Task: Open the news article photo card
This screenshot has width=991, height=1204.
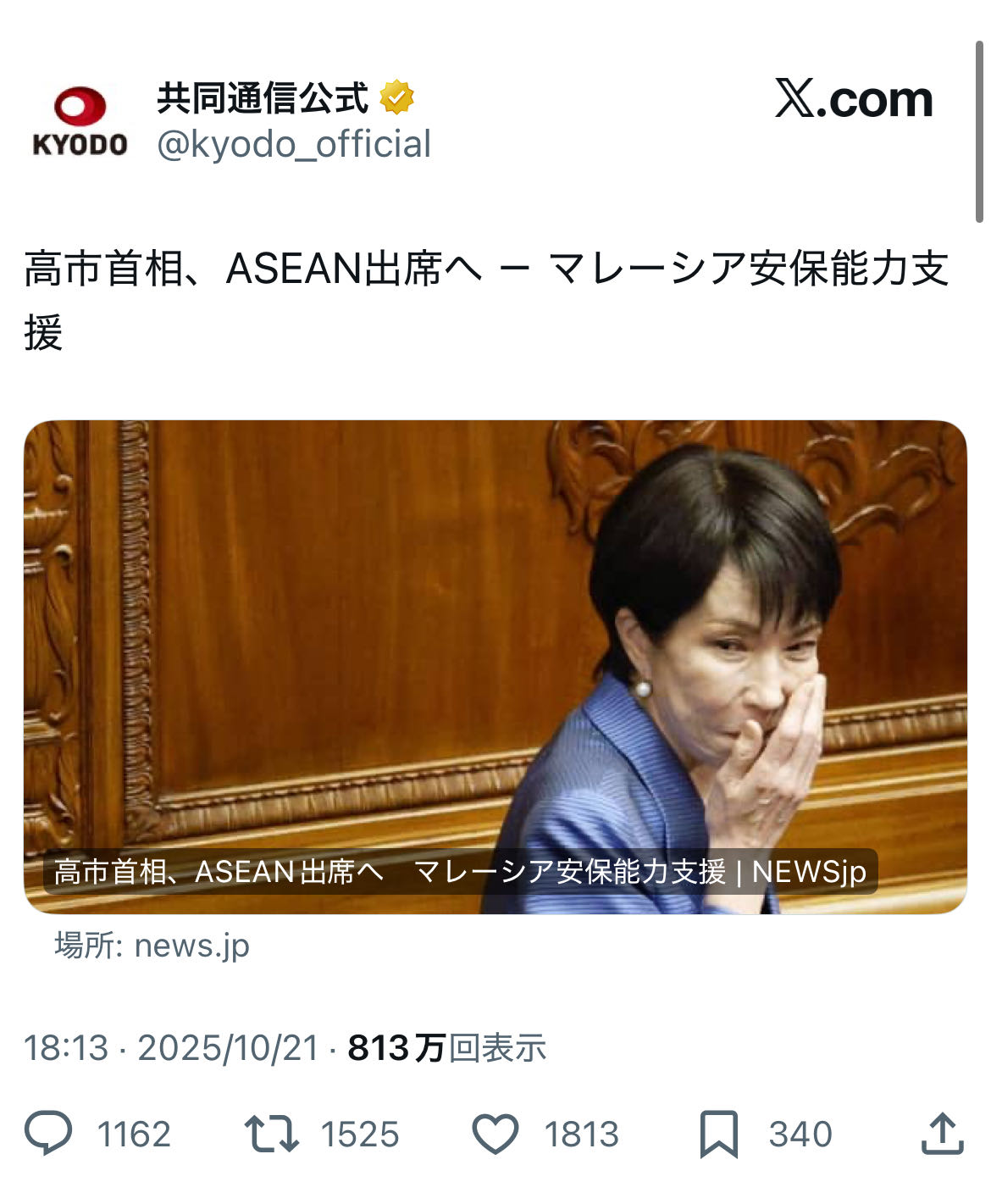Action: click(495, 667)
